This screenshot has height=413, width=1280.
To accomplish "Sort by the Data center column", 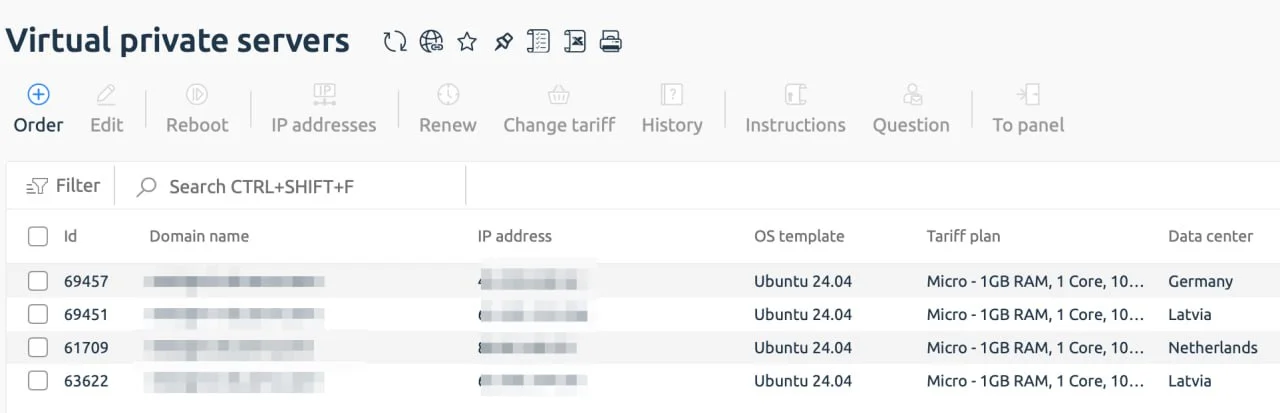I will click(1210, 237).
